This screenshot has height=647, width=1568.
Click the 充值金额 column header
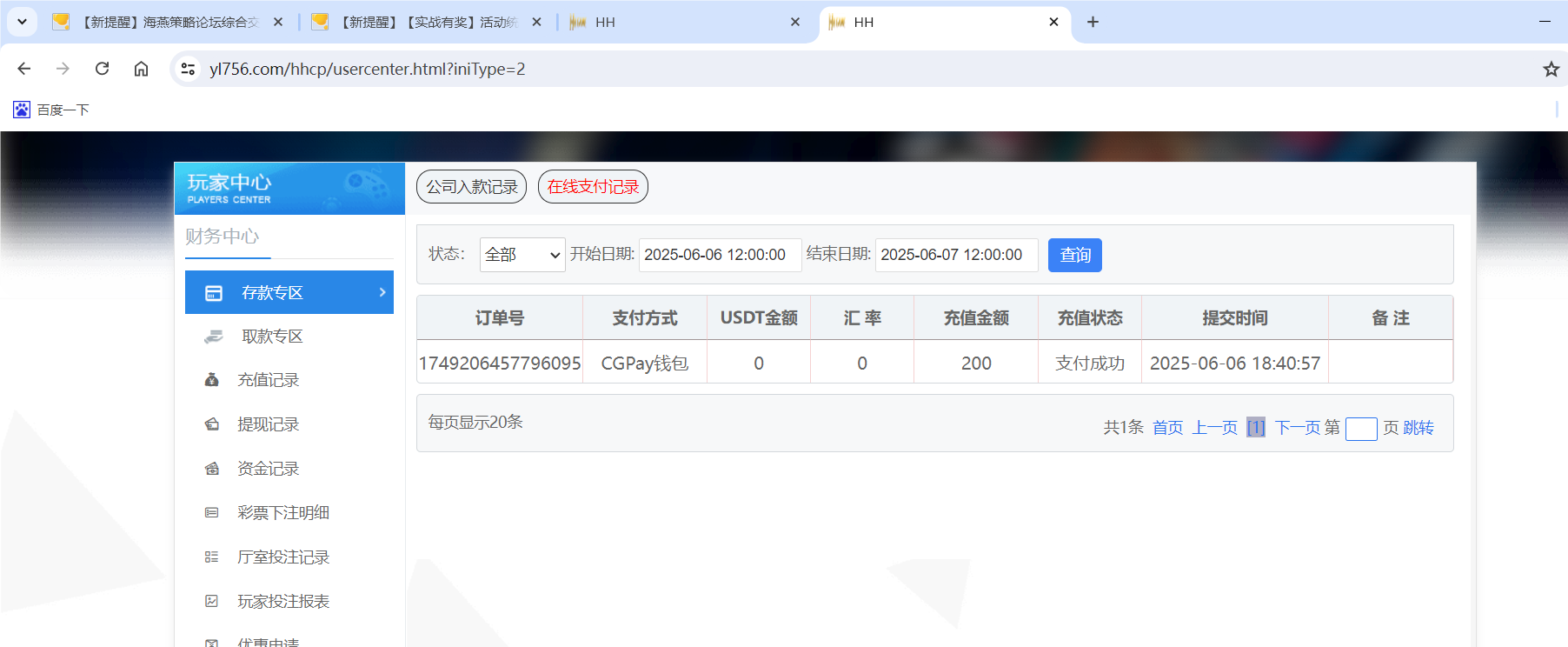tap(976, 318)
